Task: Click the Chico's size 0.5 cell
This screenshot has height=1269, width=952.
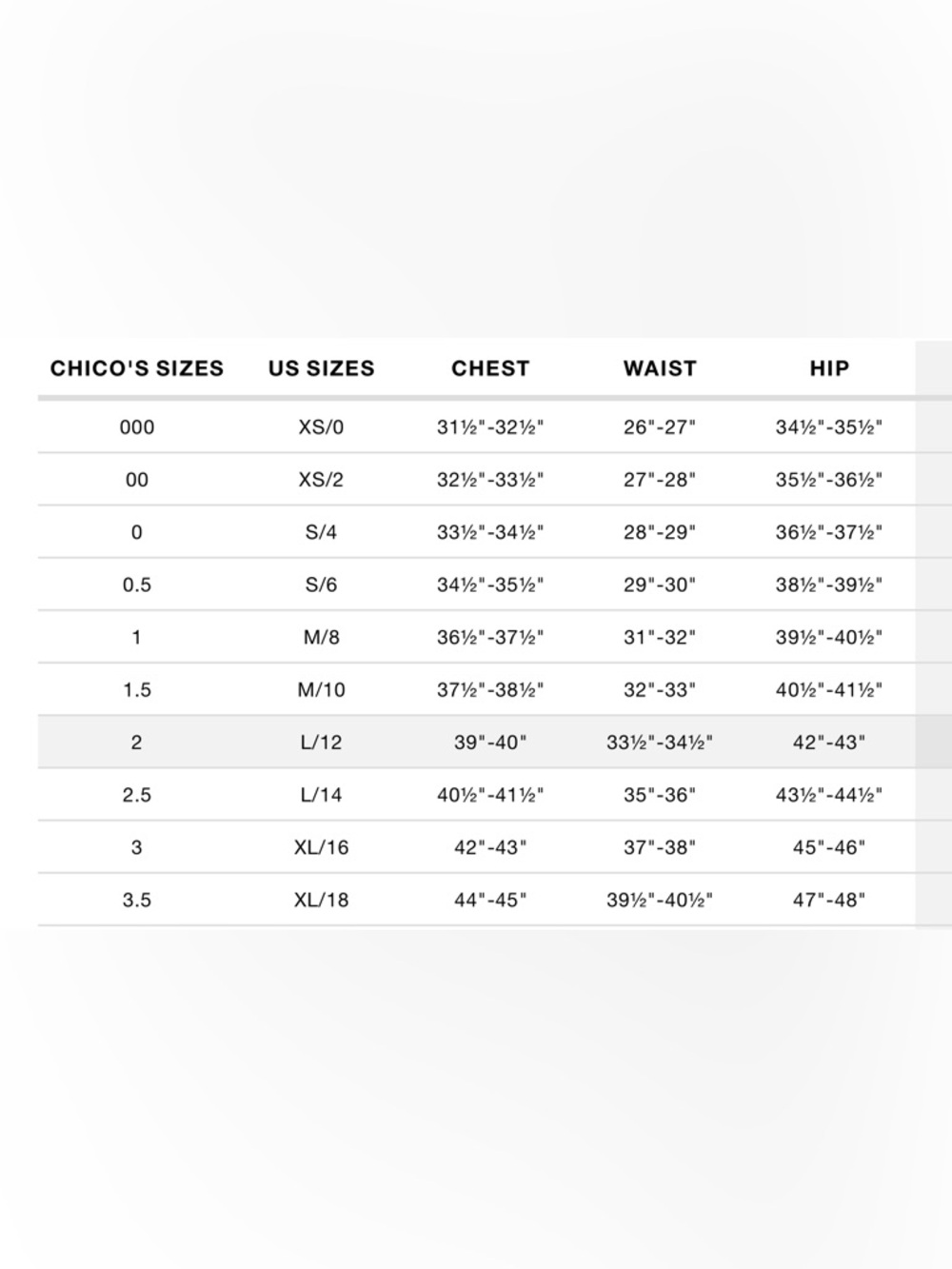Action: 137,585
